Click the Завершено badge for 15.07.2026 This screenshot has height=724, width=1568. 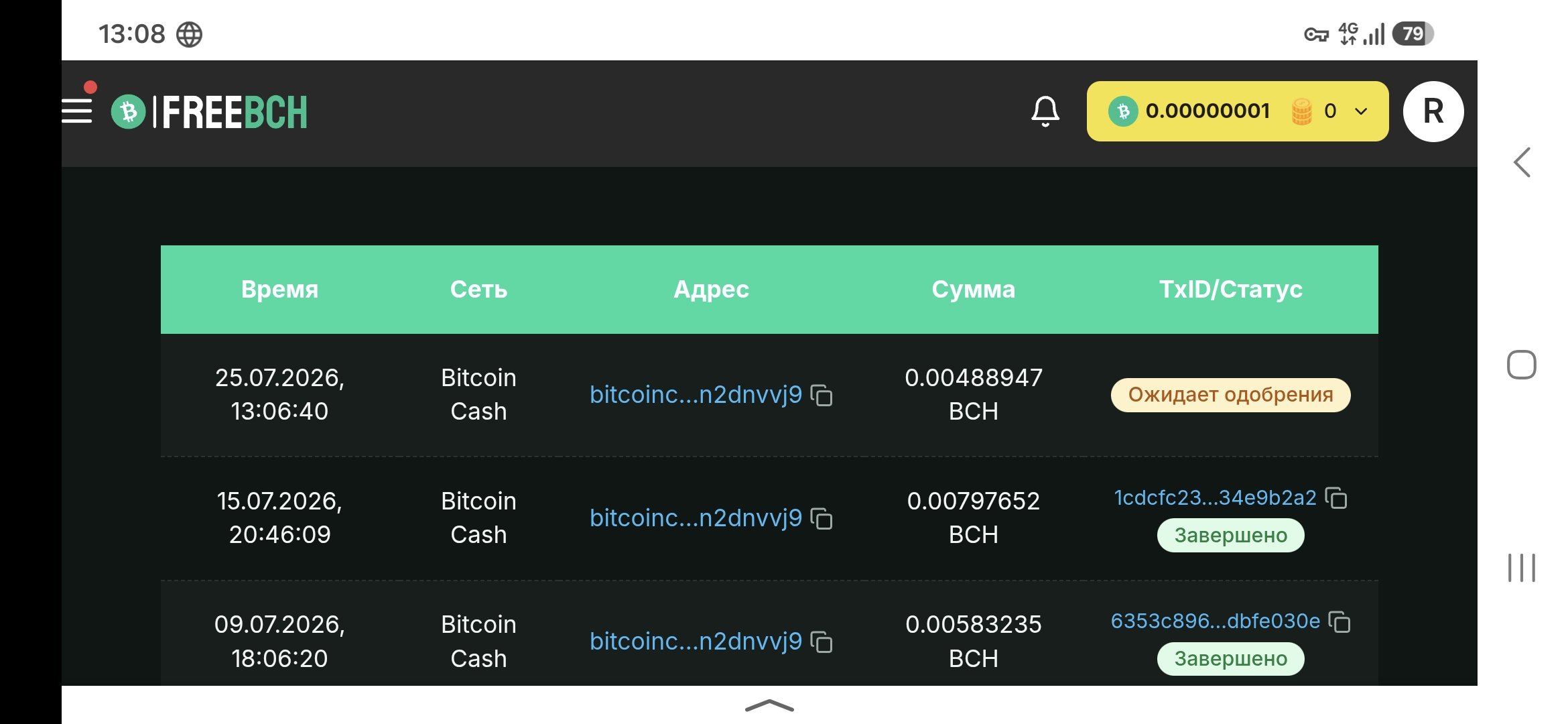pos(1230,536)
